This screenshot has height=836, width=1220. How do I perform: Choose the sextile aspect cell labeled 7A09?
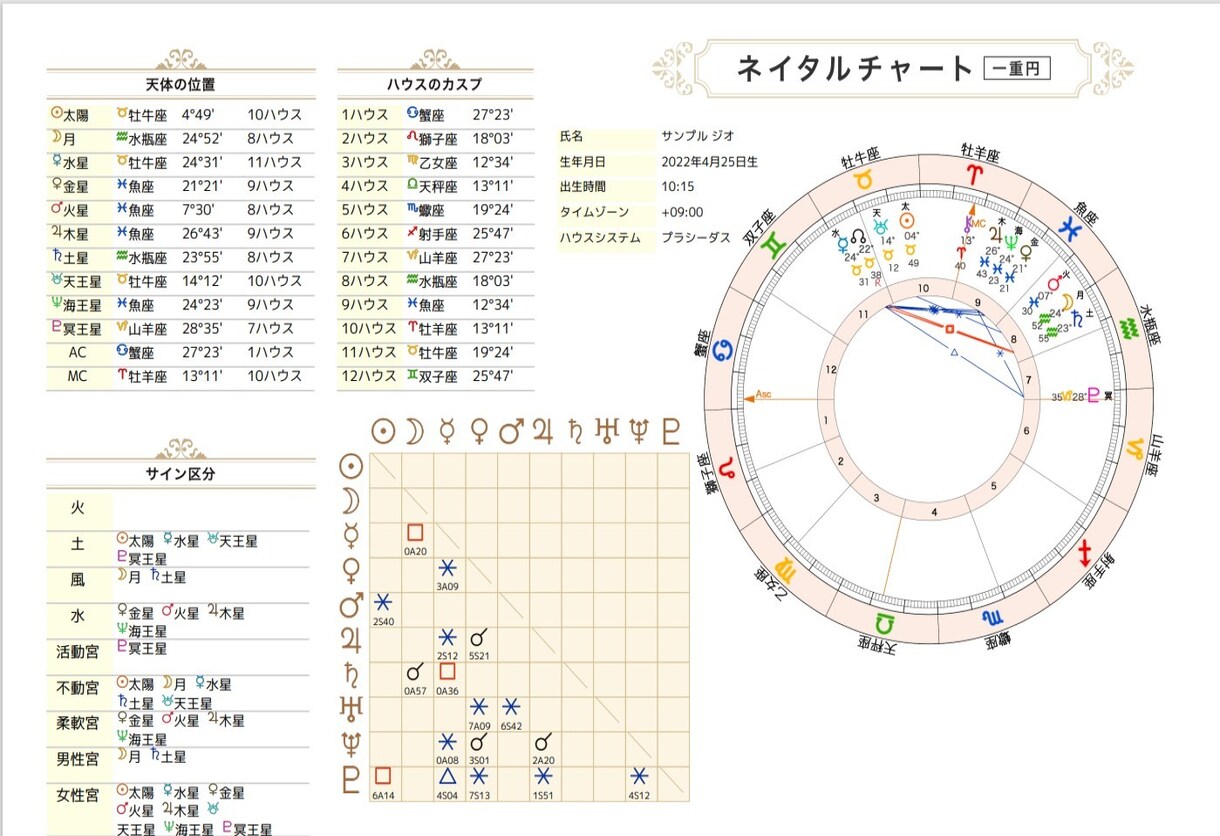pos(479,713)
